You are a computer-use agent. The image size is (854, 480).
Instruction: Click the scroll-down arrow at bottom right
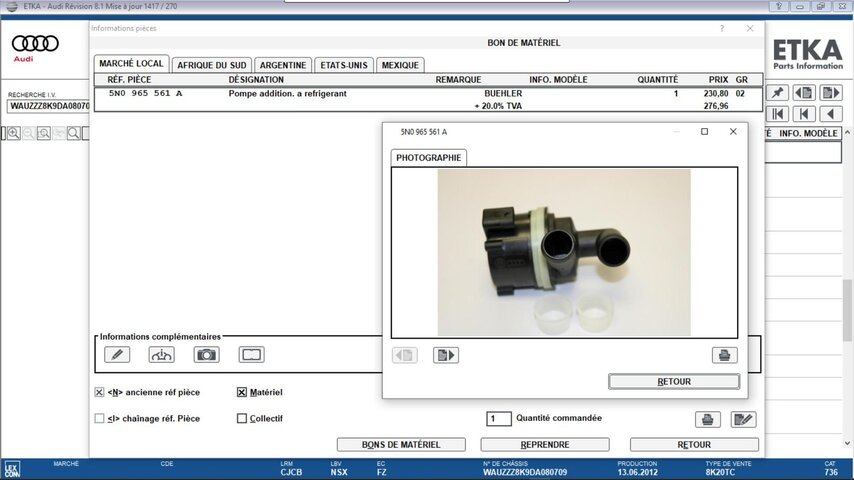click(x=847, y=443)
